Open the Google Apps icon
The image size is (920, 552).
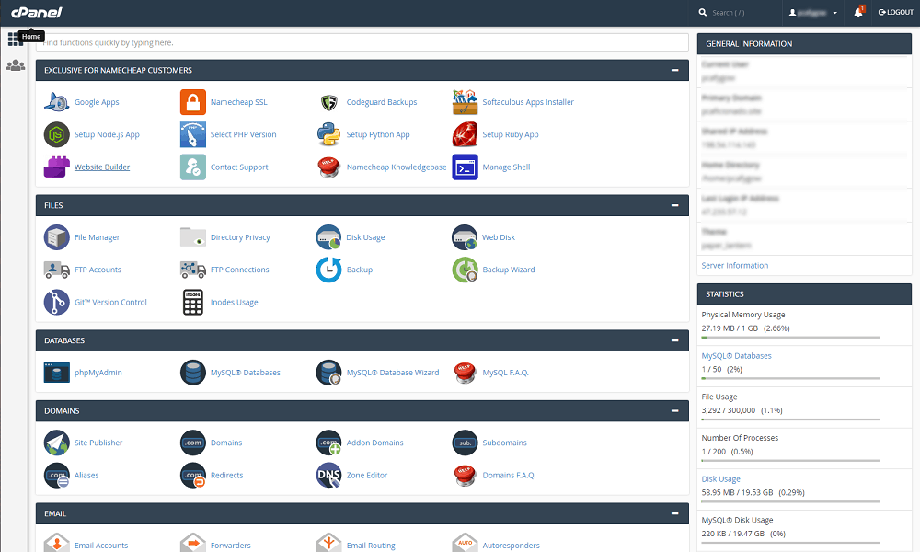(57, 102)
